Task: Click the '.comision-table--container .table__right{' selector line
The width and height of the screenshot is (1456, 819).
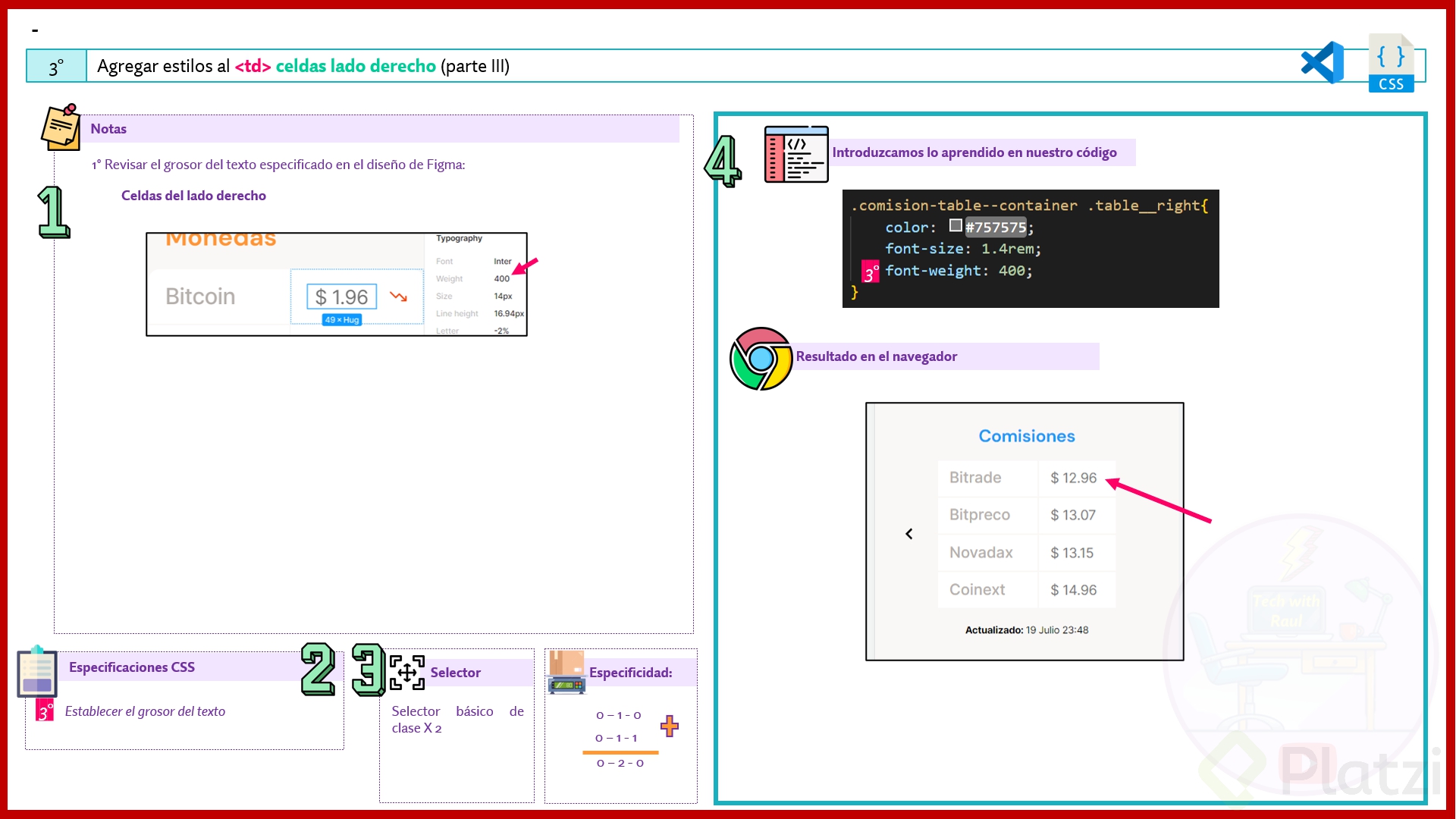Action: pyautogui.click(x=1029, y=206)
